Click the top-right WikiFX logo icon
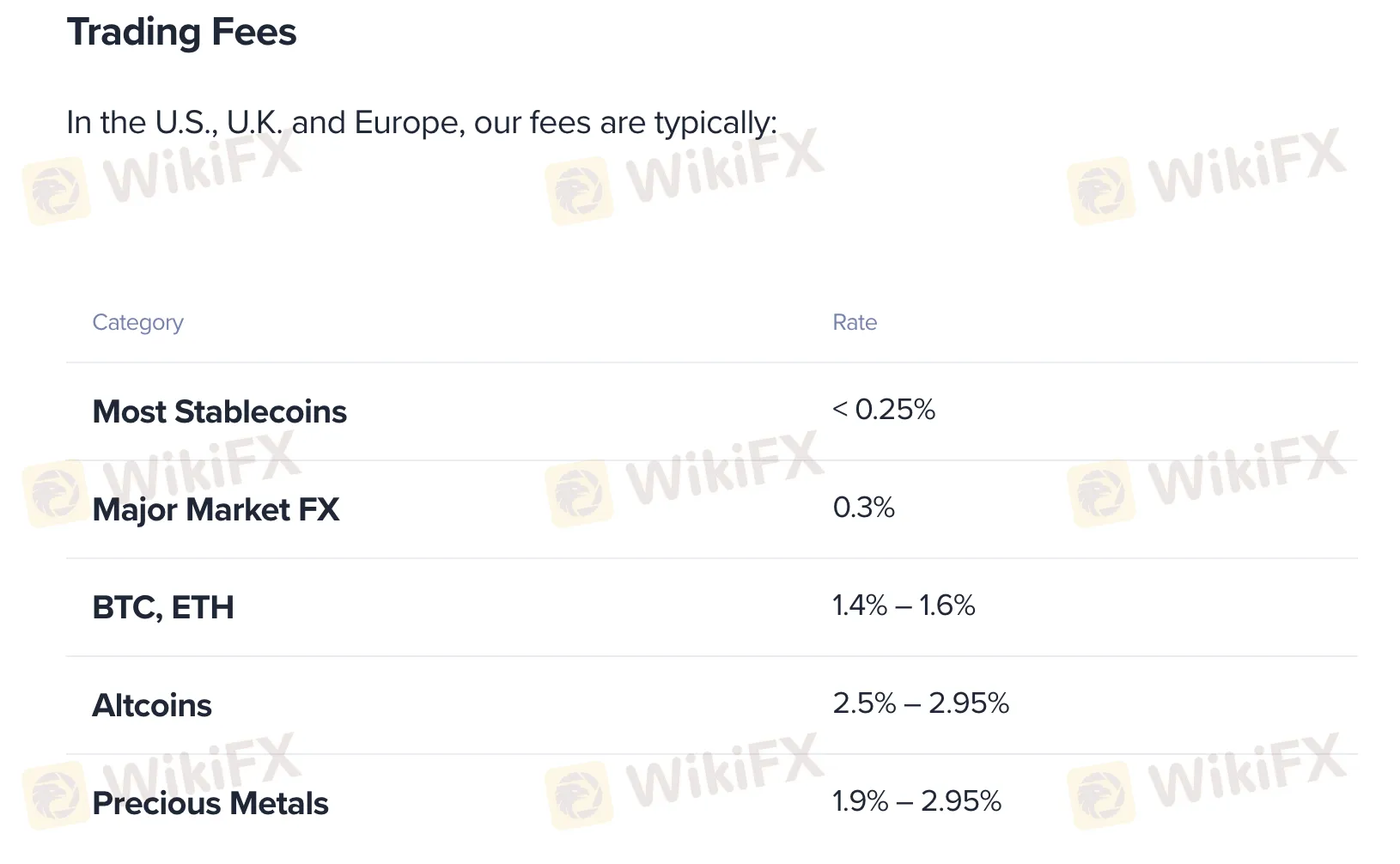This screenshot has width=1400, height=864. pos(1101,192)
